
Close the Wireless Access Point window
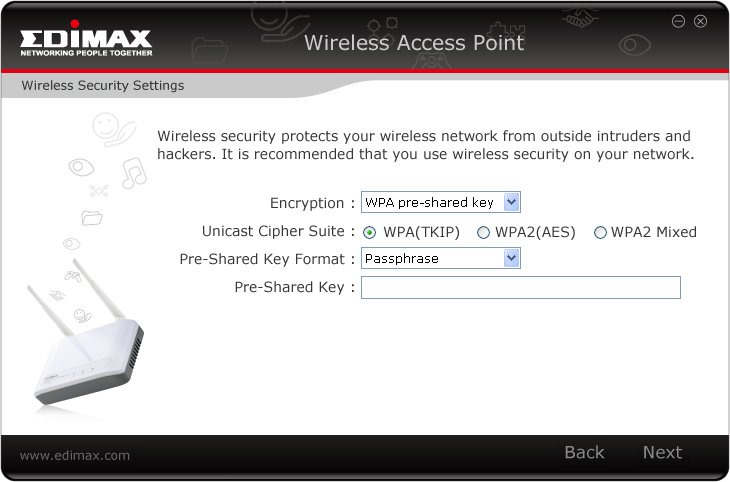pos(700,21)
